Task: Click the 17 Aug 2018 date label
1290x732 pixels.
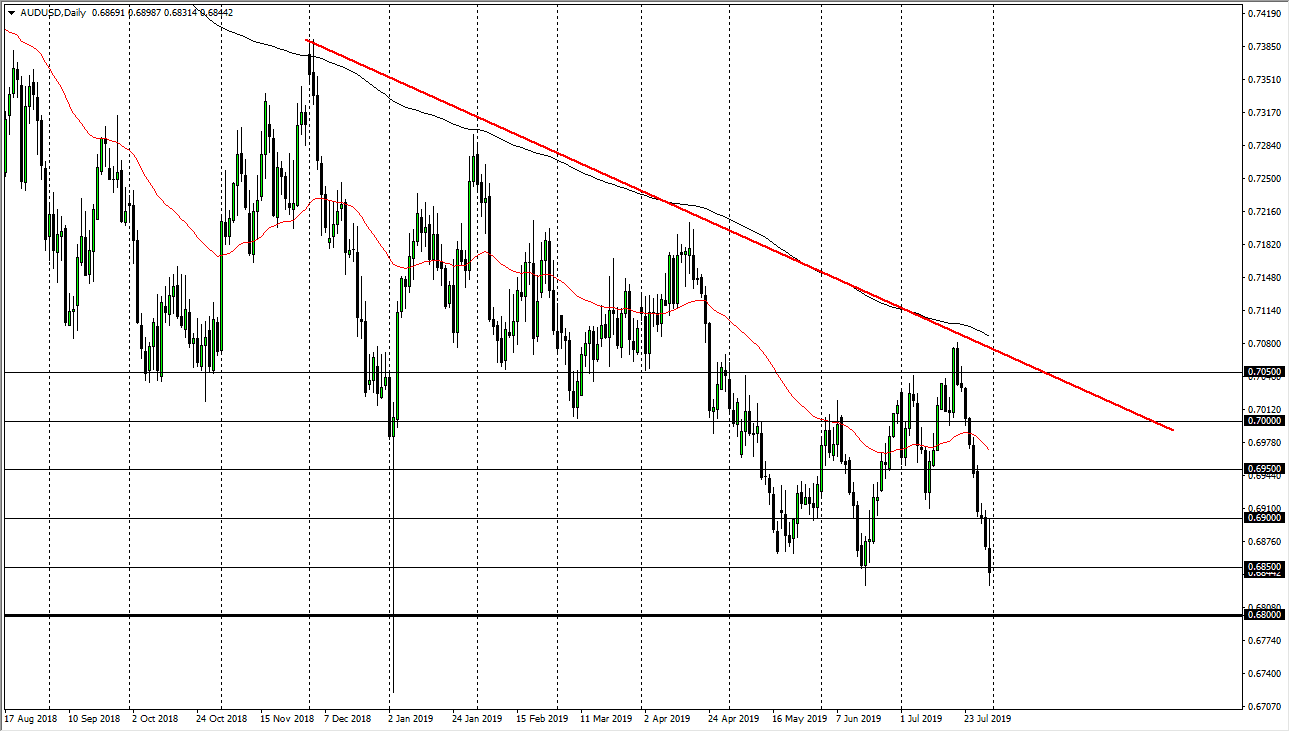Action: 33,718
